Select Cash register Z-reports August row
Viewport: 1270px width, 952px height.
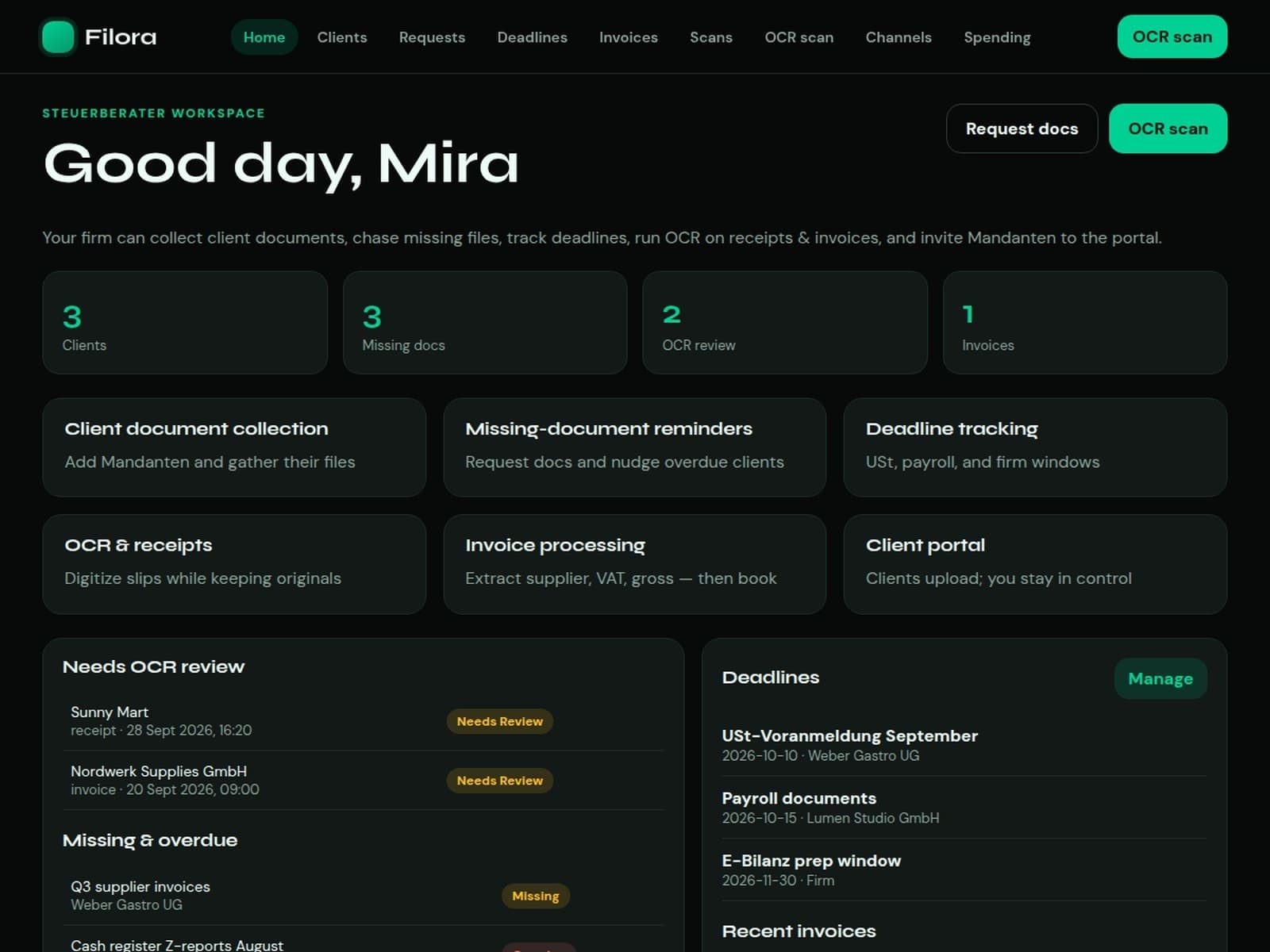(364, 939)
